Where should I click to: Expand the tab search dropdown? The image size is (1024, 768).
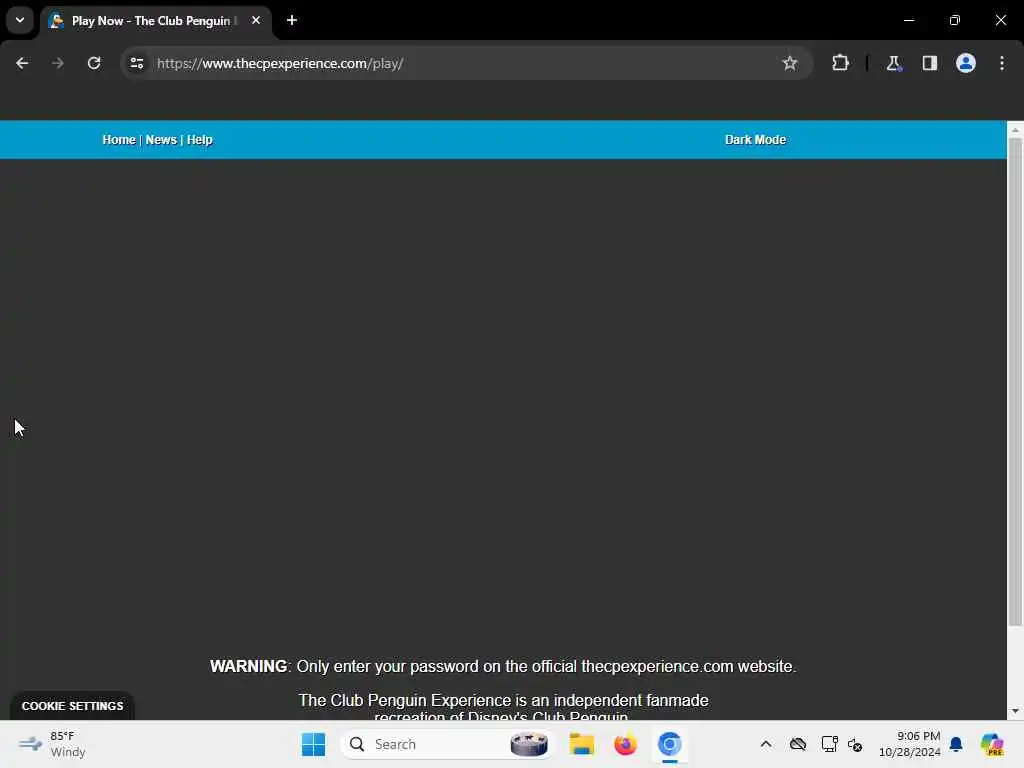point(20,20)
